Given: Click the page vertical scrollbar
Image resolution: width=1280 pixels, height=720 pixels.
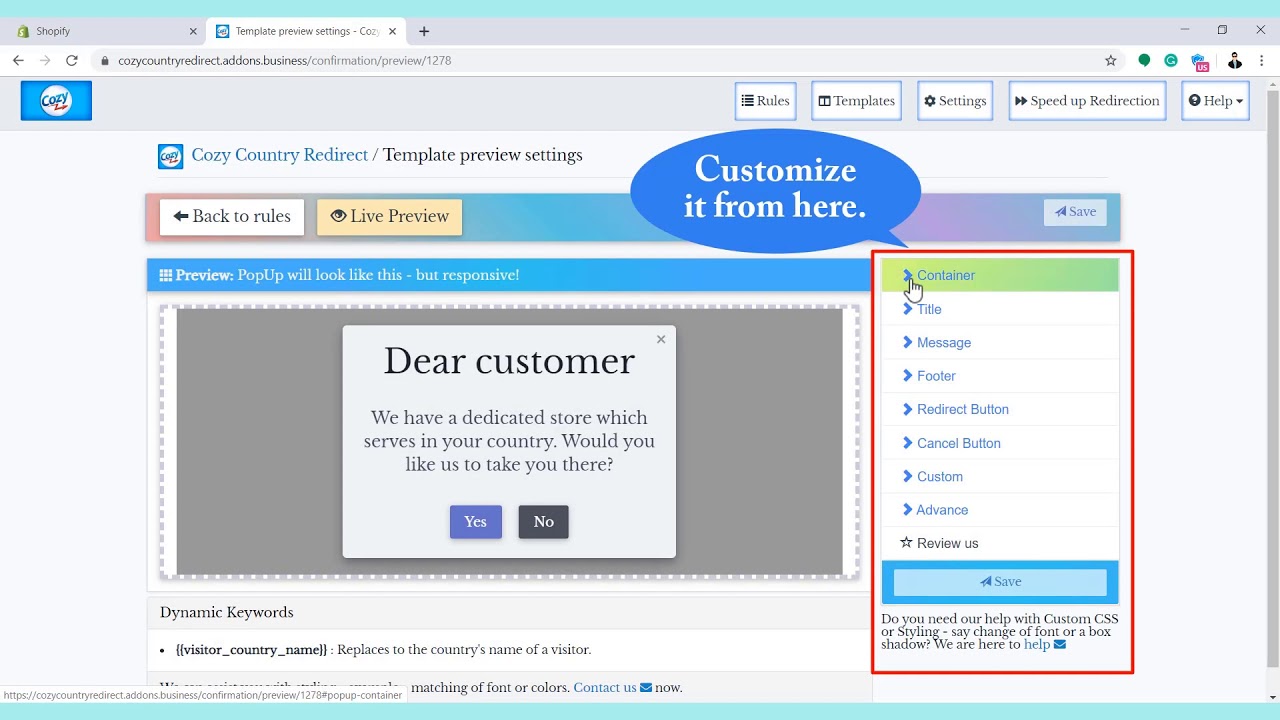Looking at the screenshot, I should pyautogui.click(x=1272, y=380).
